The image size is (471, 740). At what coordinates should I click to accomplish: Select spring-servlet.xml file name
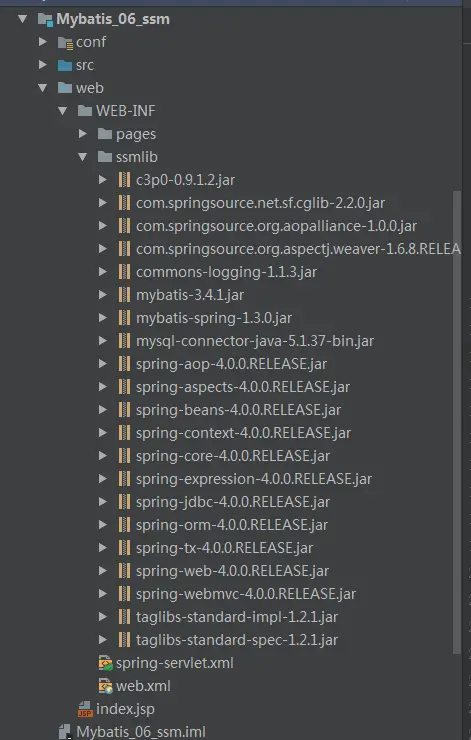coord(175,663)
